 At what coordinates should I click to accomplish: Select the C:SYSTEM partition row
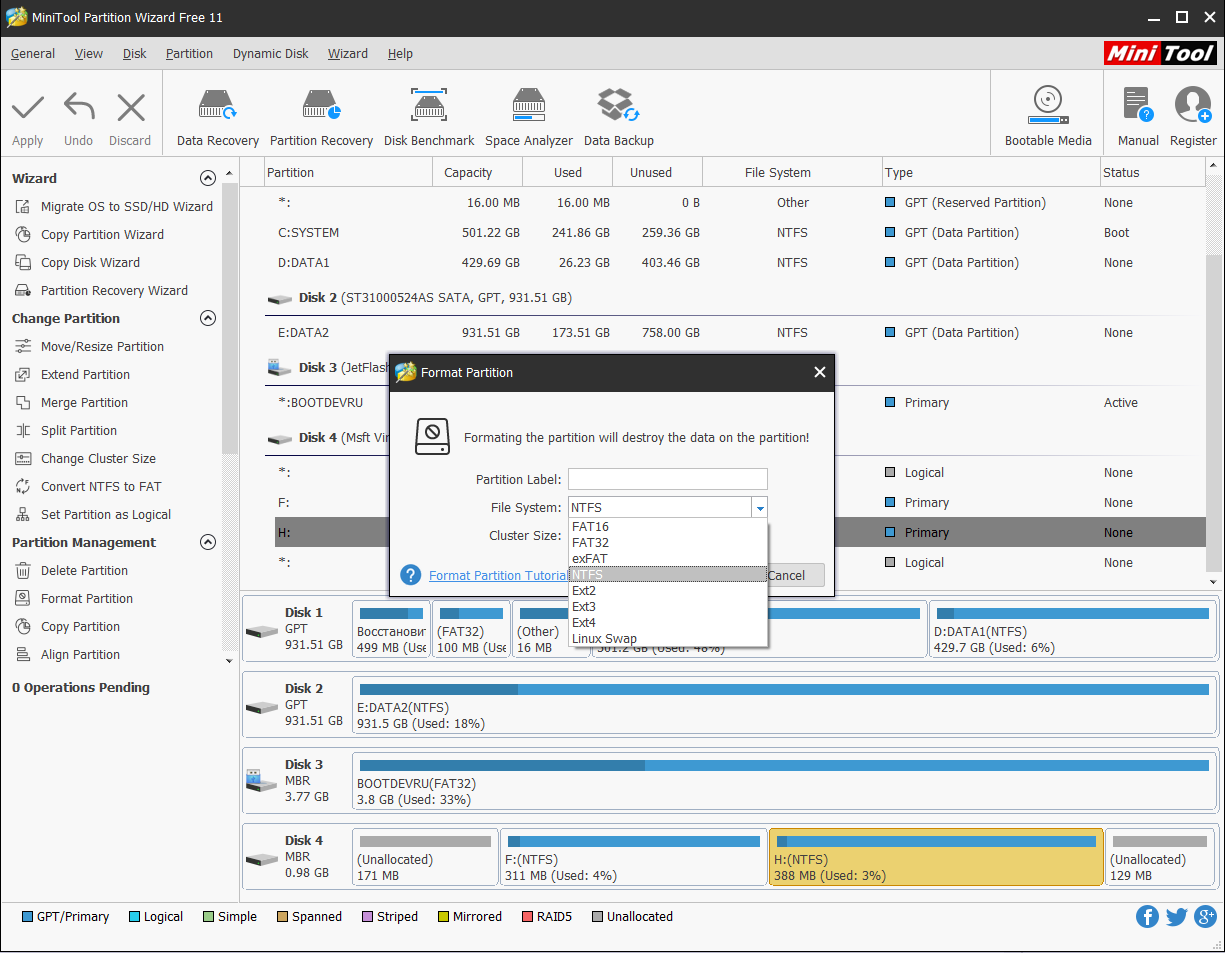(735, 233)
